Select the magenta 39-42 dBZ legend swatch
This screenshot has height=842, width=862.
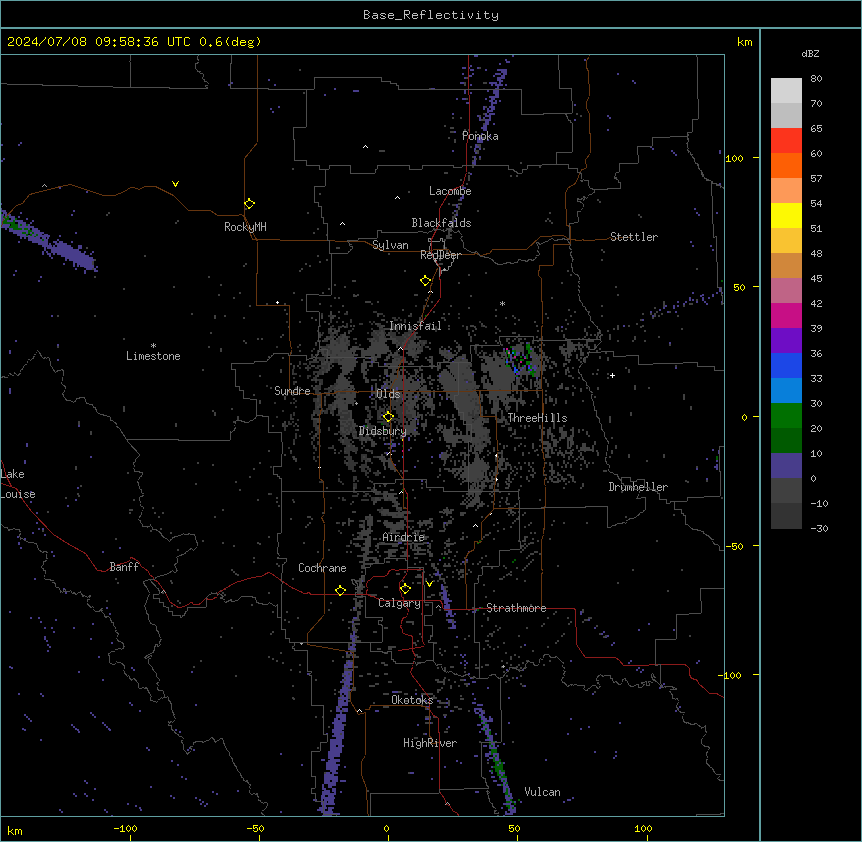coord(786,315)
